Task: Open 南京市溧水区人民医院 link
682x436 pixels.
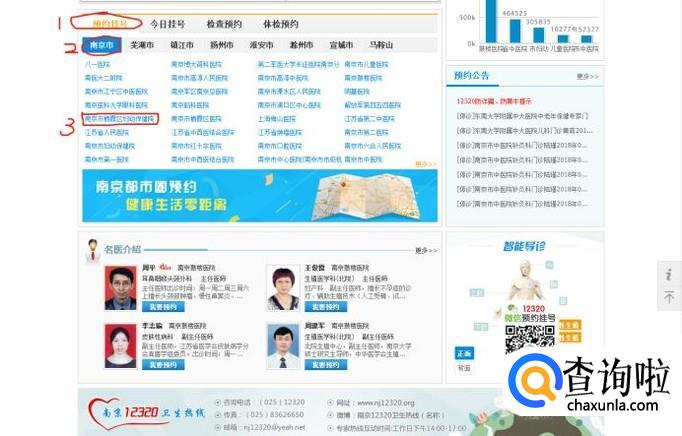Action: (289, 91)
